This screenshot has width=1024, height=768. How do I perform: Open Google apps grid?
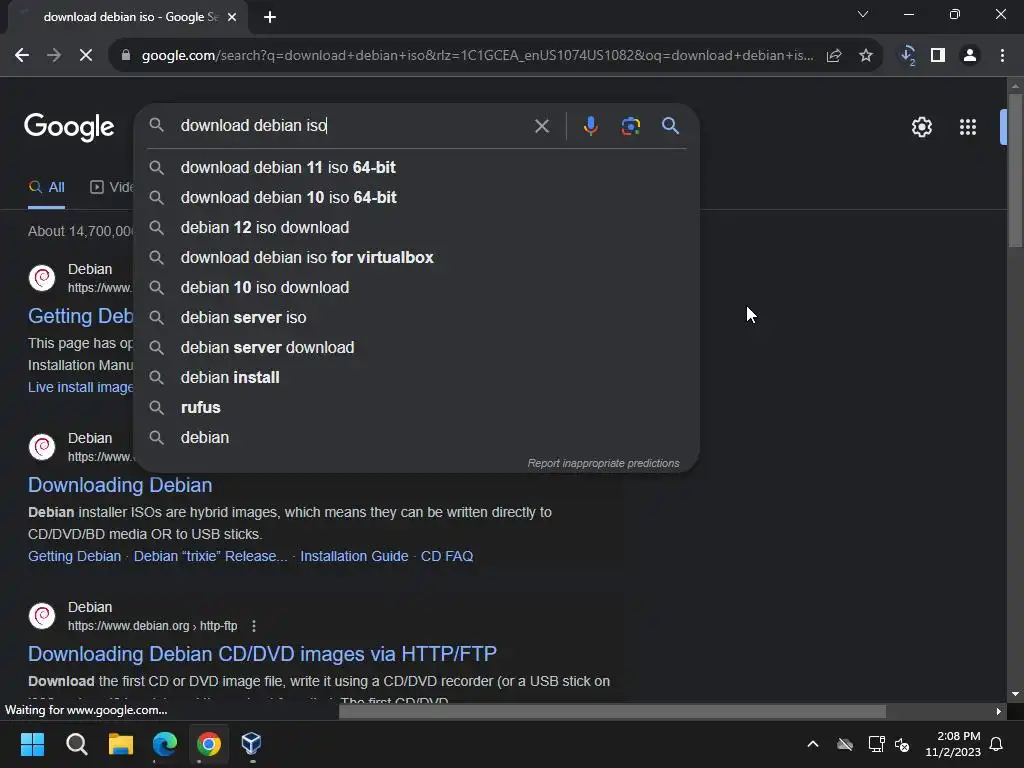point(968,127)
